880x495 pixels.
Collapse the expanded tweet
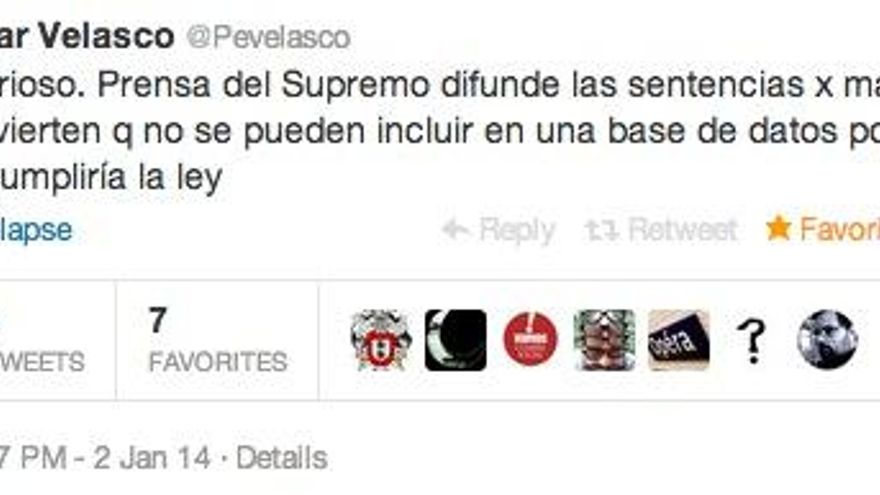click(x=36, y=230)
